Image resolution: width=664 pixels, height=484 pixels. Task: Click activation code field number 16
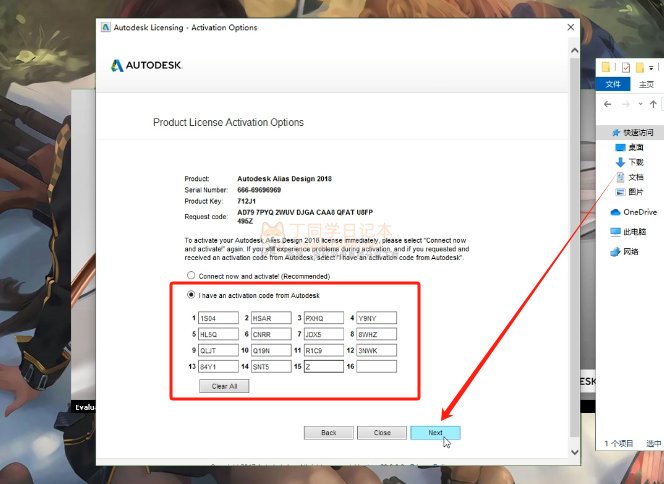(x=376, y=367)
